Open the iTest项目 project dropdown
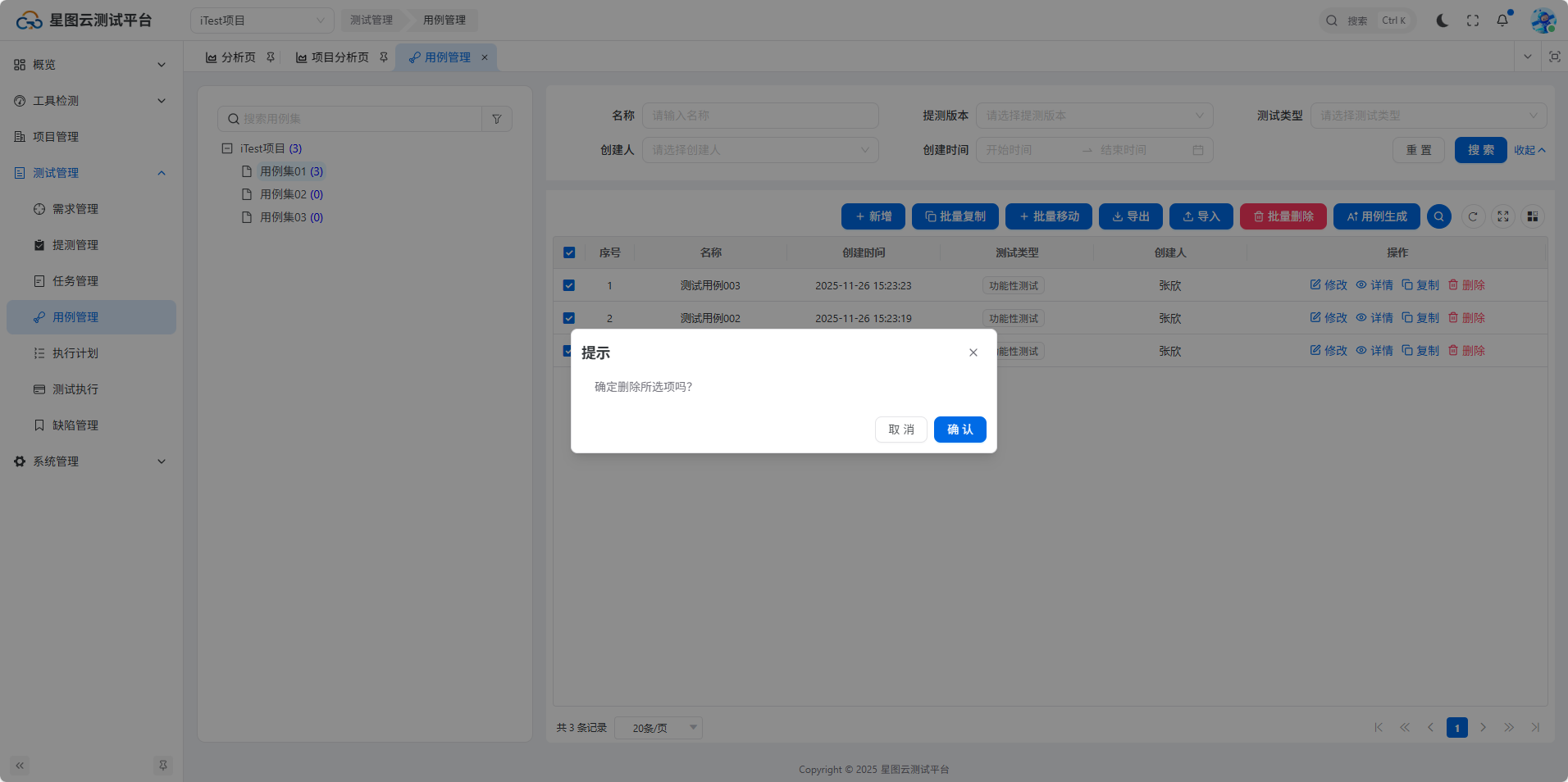The image size is (1568, 782). point(262,20)
